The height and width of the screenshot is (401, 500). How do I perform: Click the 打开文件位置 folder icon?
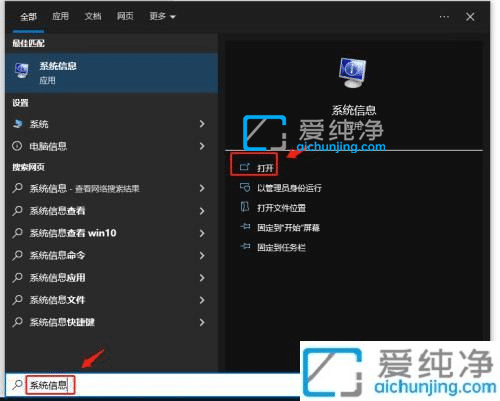point(245,207)
